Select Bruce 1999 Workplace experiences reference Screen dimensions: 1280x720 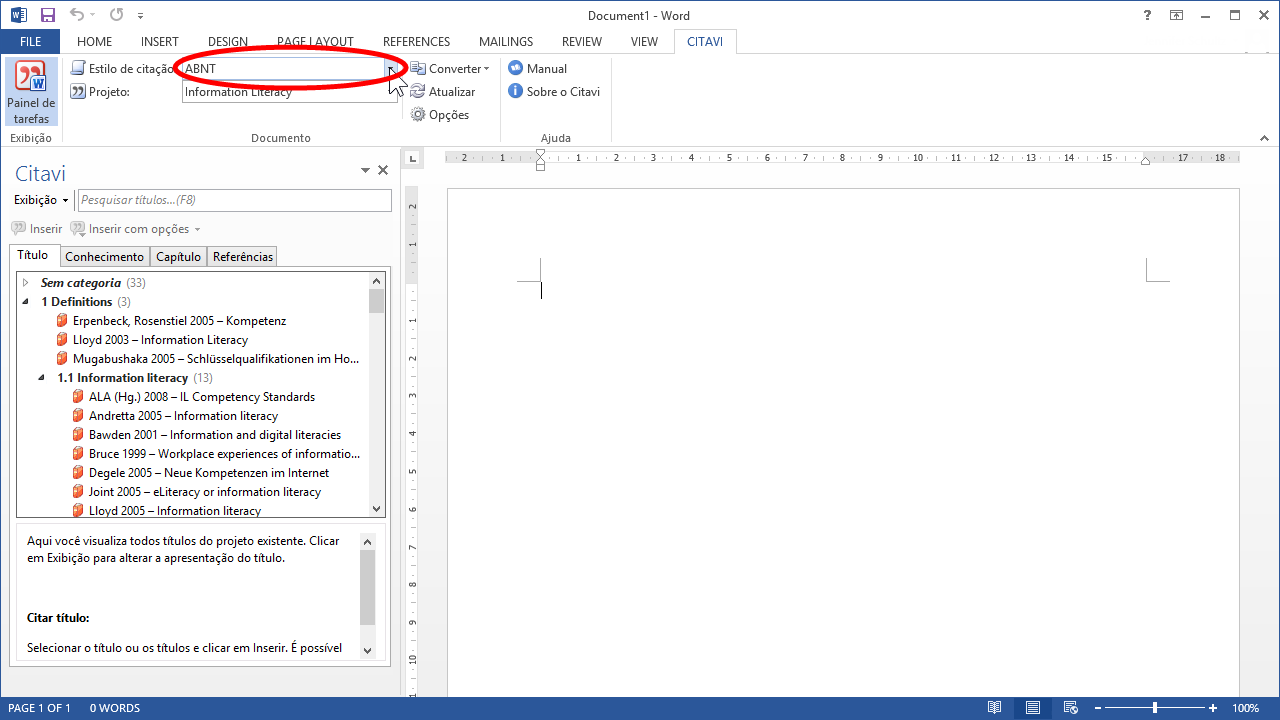224,454
